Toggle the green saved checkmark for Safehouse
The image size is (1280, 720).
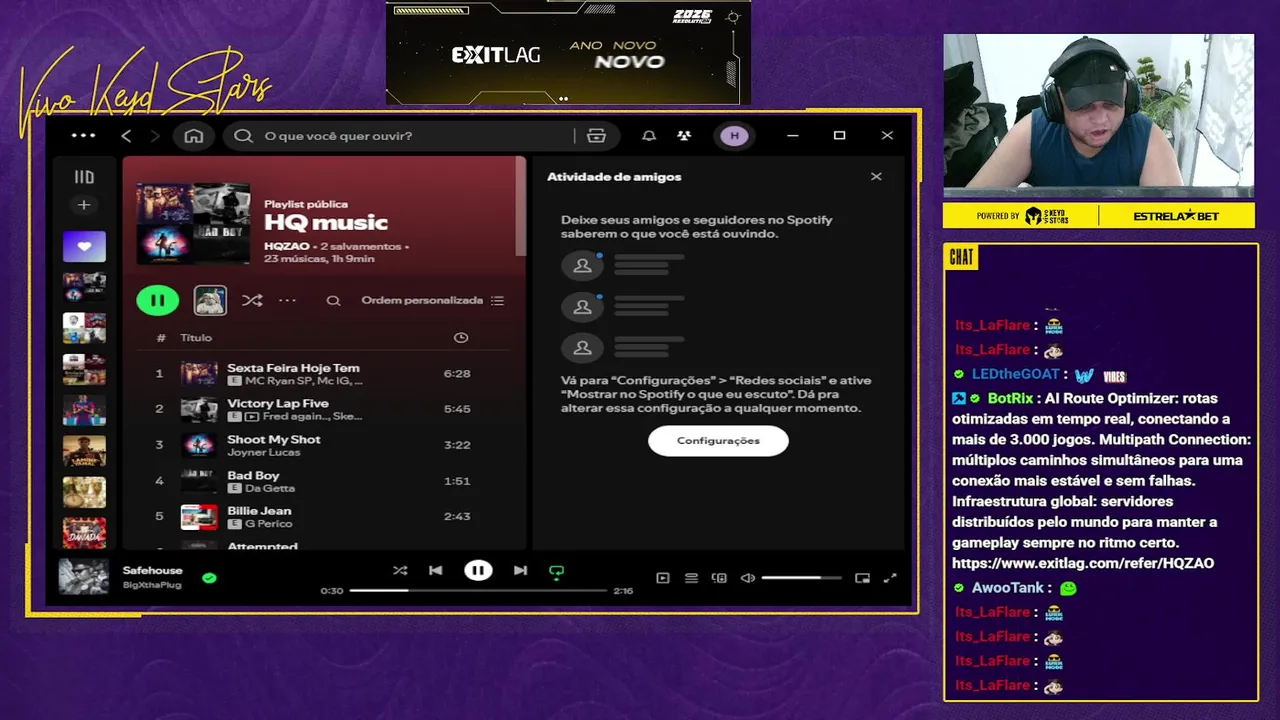(x=209, y=578)
